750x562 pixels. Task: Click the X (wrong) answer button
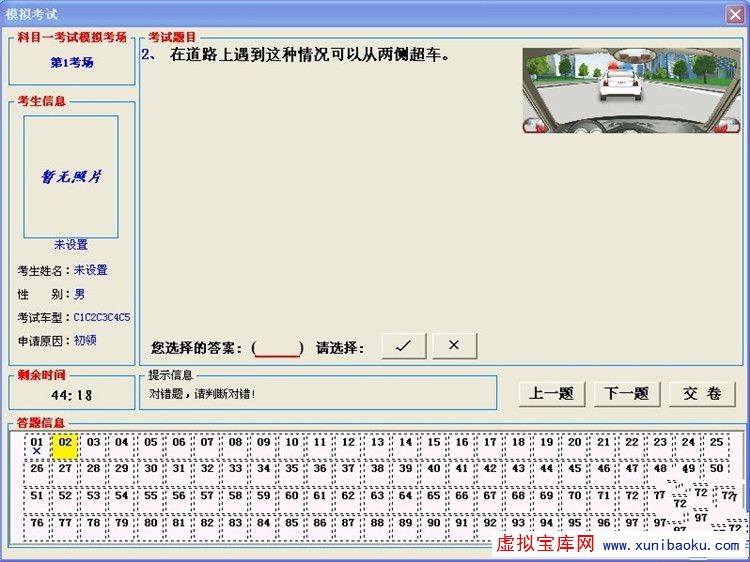click(454, 345)
